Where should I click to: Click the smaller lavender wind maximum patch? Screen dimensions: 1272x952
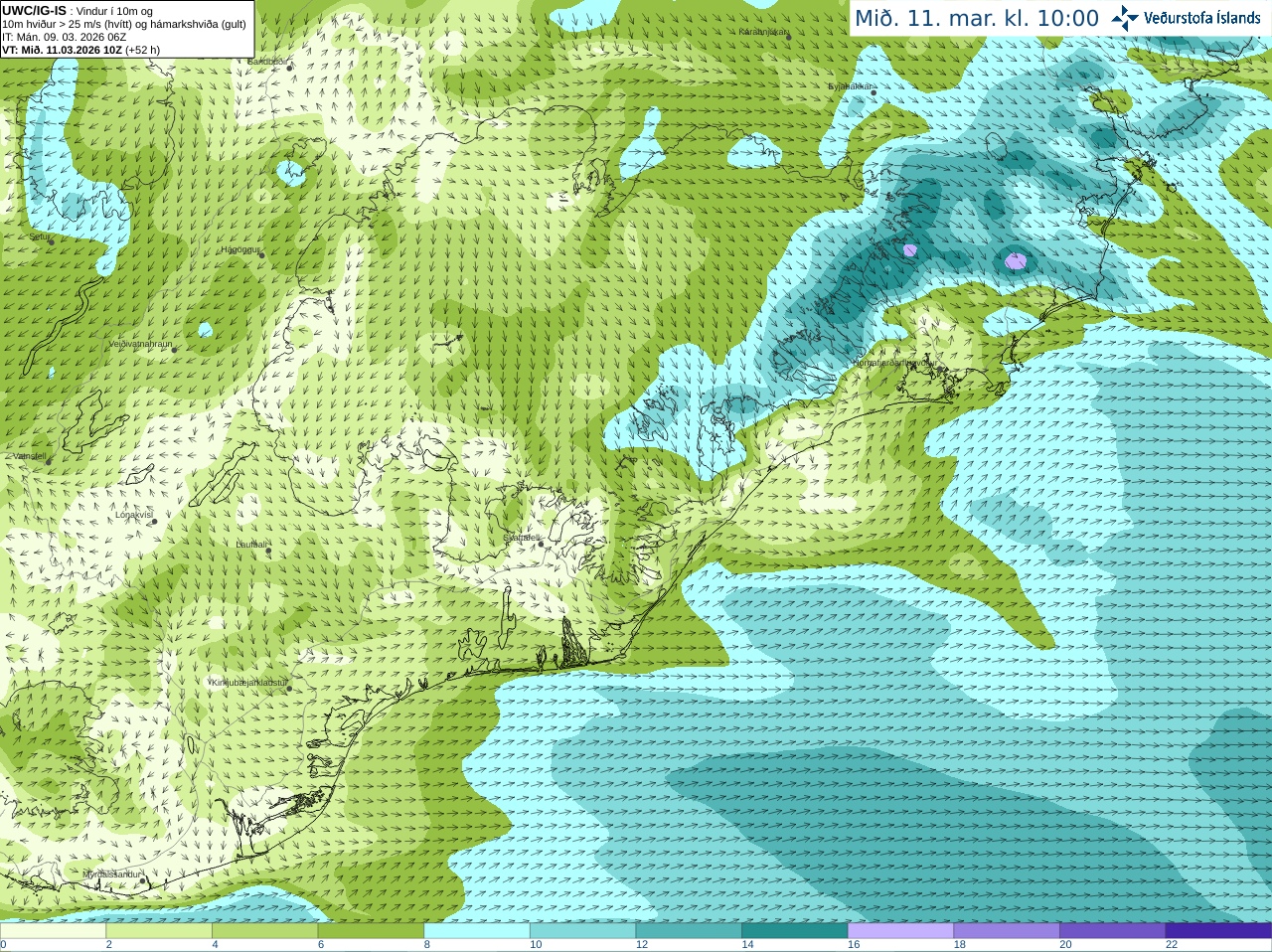pyautogui.click(x=909, y=250)
